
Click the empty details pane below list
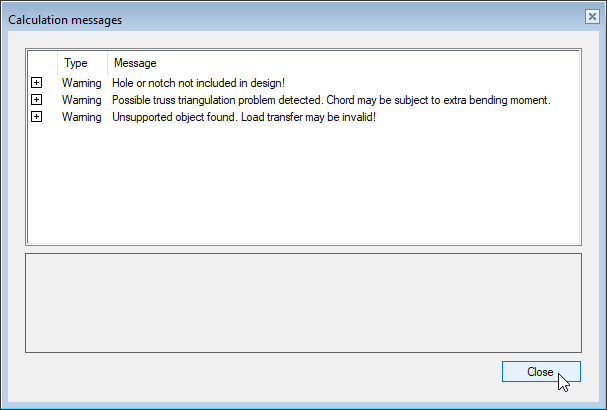(x=302, y=302)
